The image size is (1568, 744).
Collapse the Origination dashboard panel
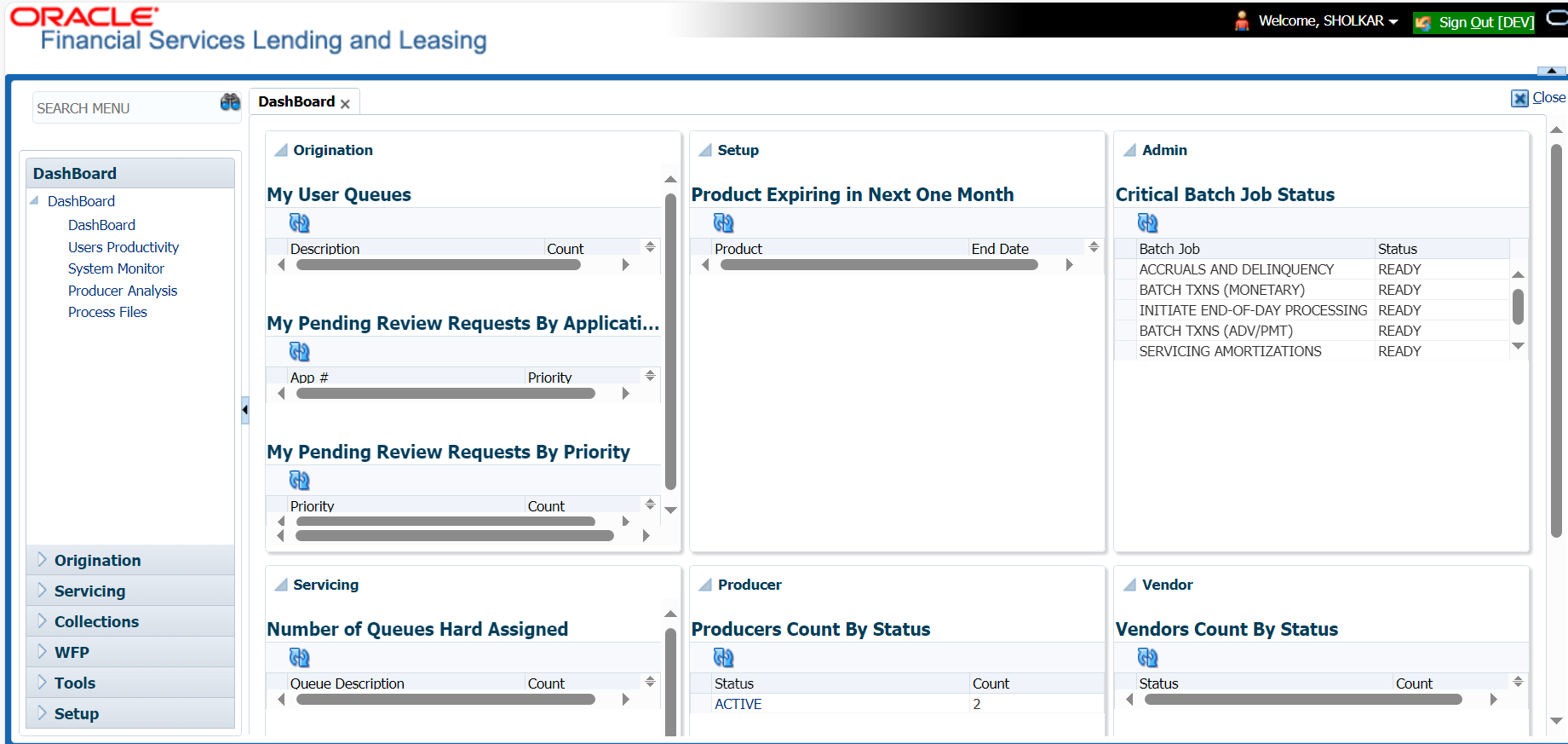coord(280,150)
